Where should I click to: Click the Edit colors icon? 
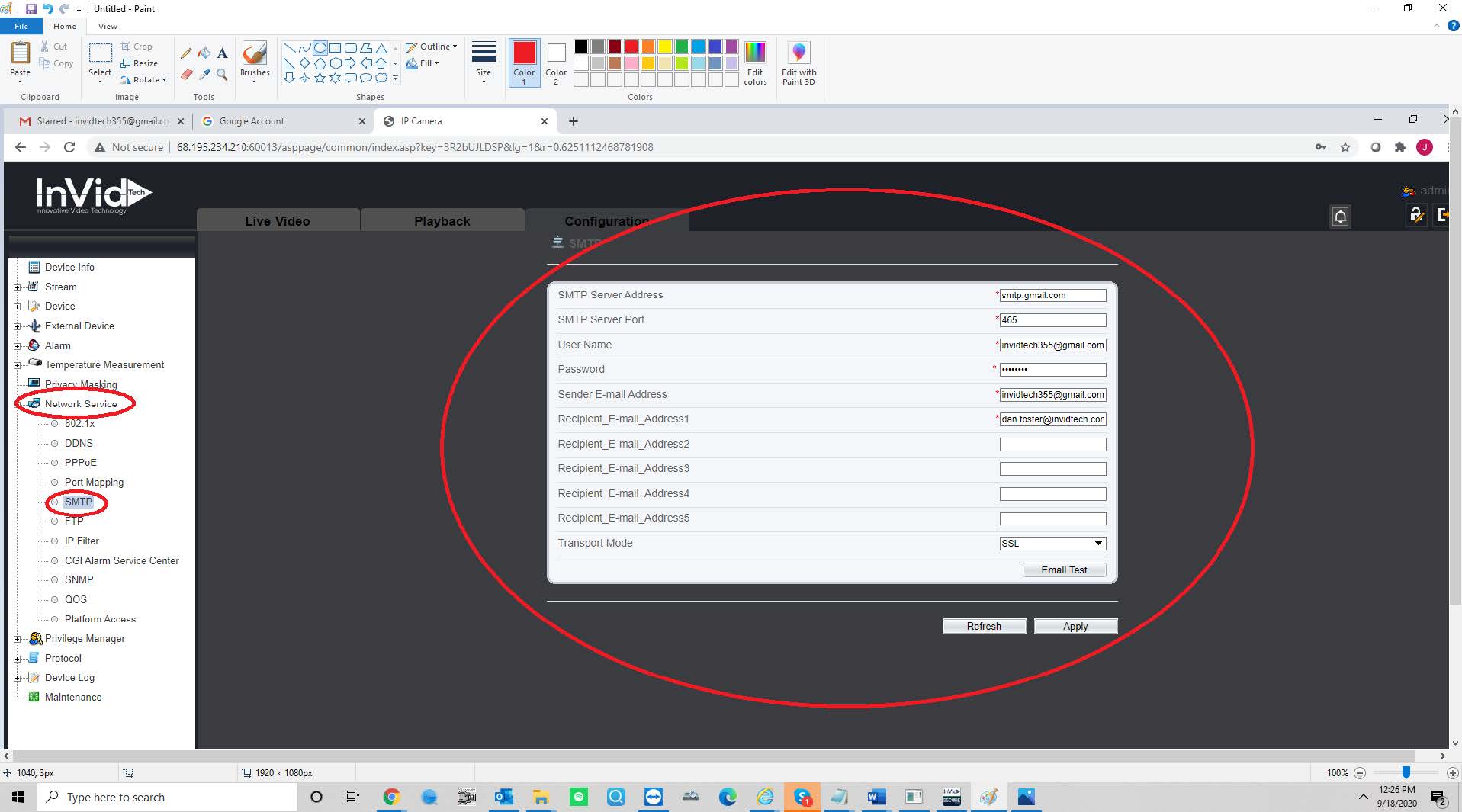pos(755,63)
